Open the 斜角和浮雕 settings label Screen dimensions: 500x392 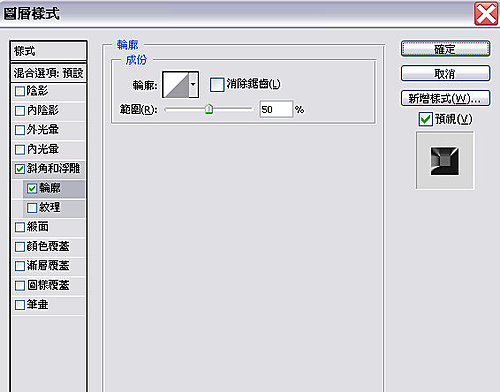tap(53, 168)
